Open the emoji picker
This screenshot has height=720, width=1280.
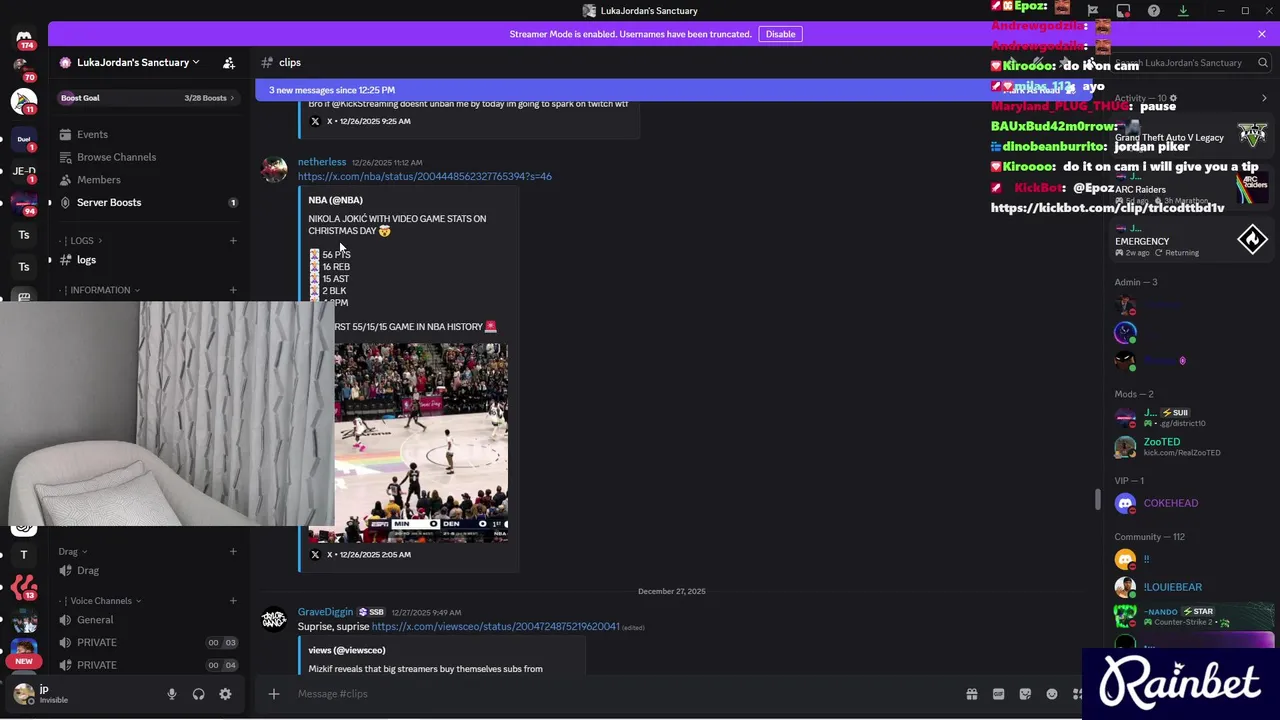pos(1052,694)
